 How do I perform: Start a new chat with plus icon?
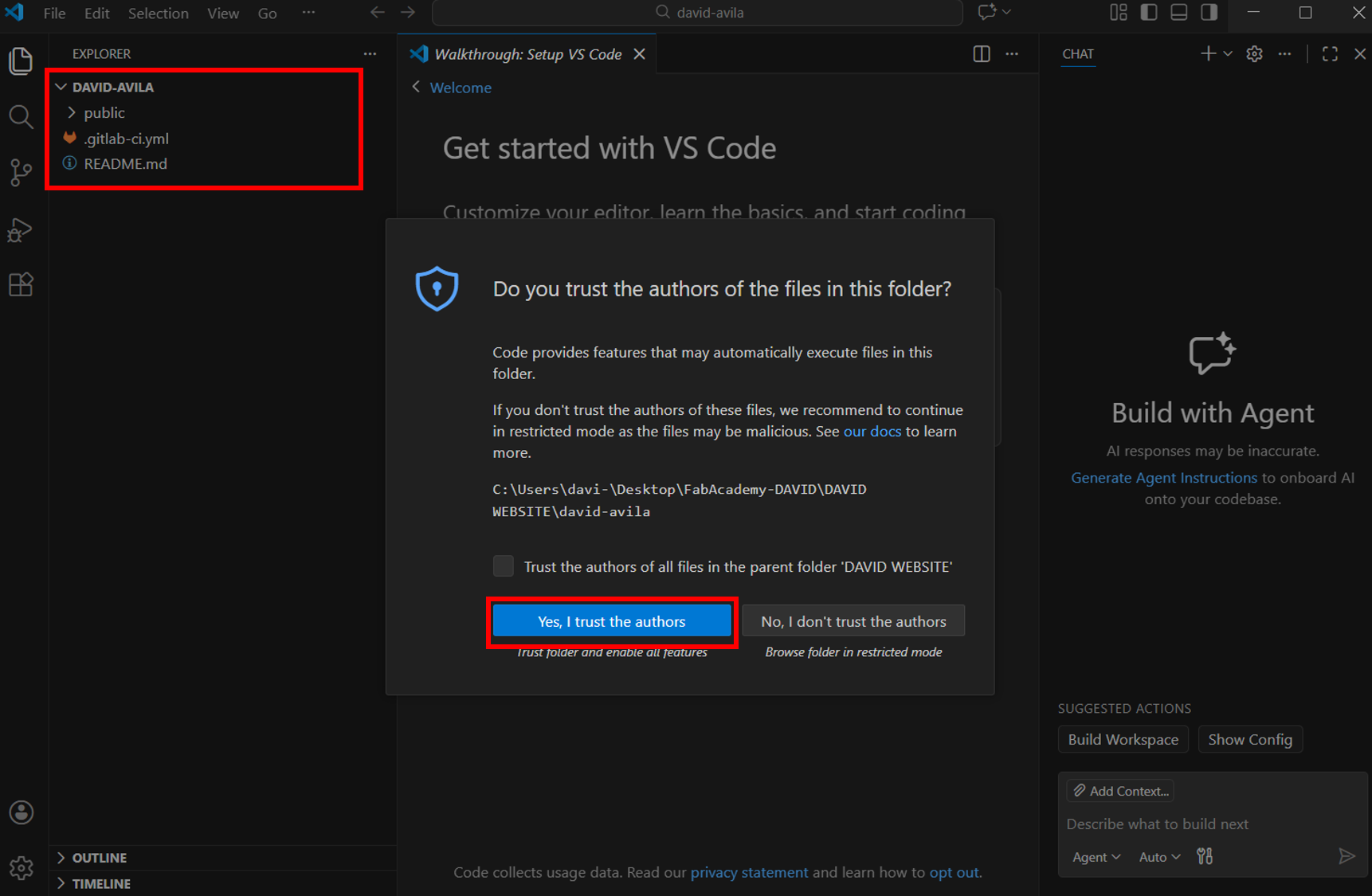[1208, 53]
